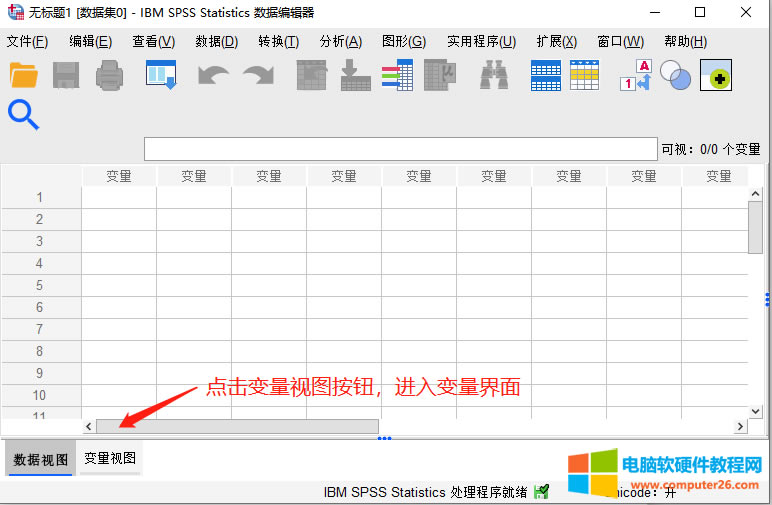Maximize the SPSS data editor window
The height and width of the screenshot is (505, 772).
point(700,12)
